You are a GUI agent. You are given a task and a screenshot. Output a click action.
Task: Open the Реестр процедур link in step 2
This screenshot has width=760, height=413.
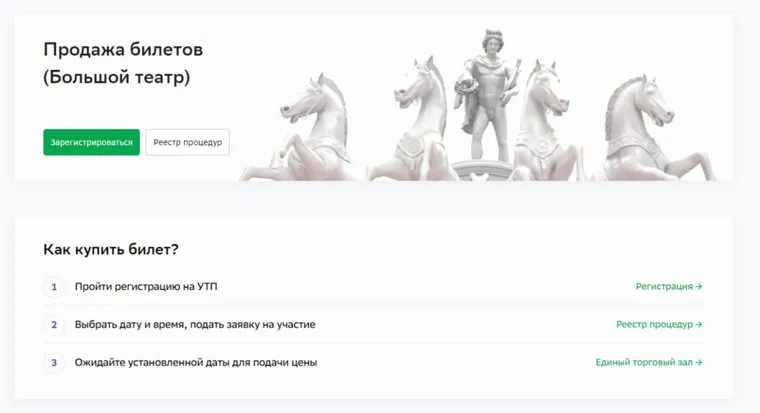pos(659,324)
